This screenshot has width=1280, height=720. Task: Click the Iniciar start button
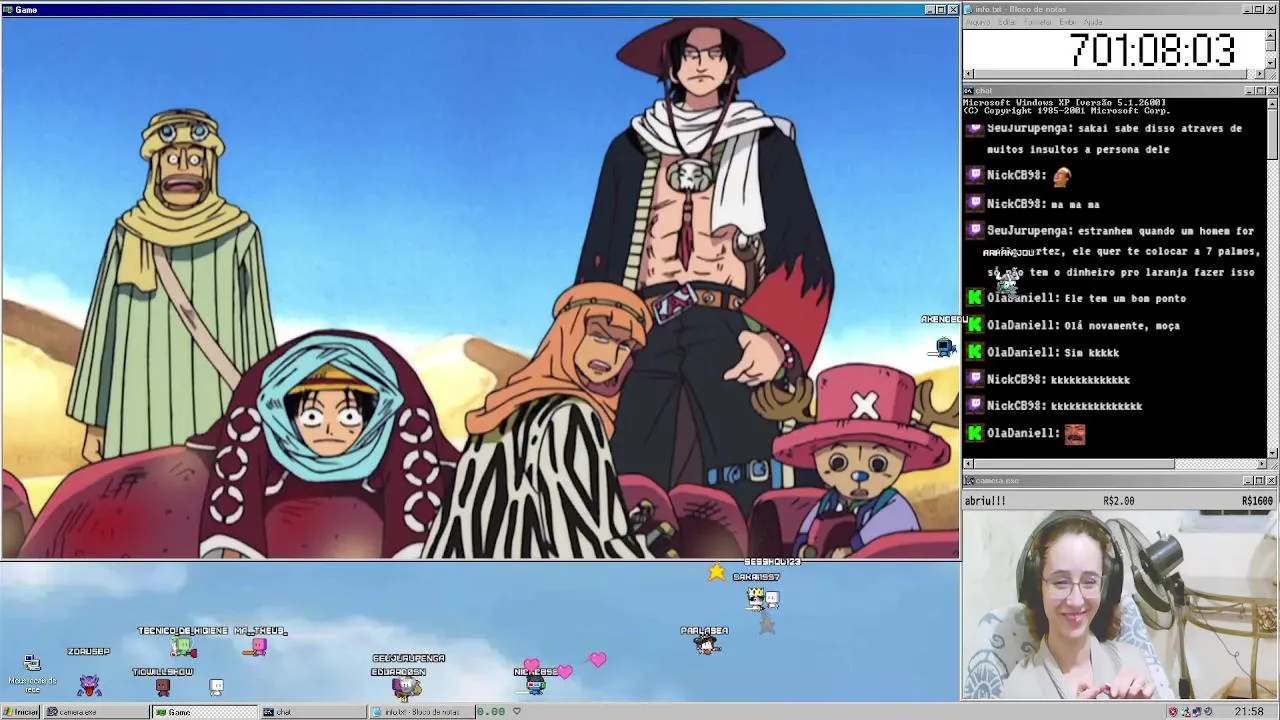click(20, 712)
